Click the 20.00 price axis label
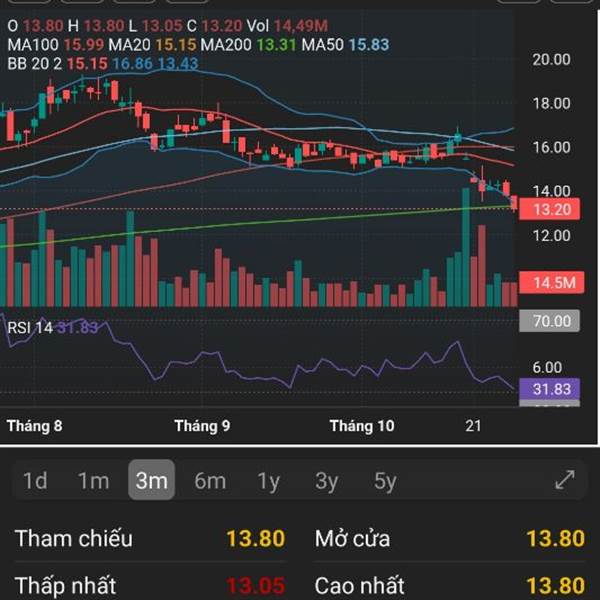The width and height of the screenshot is (600, 600). point(551,59)
